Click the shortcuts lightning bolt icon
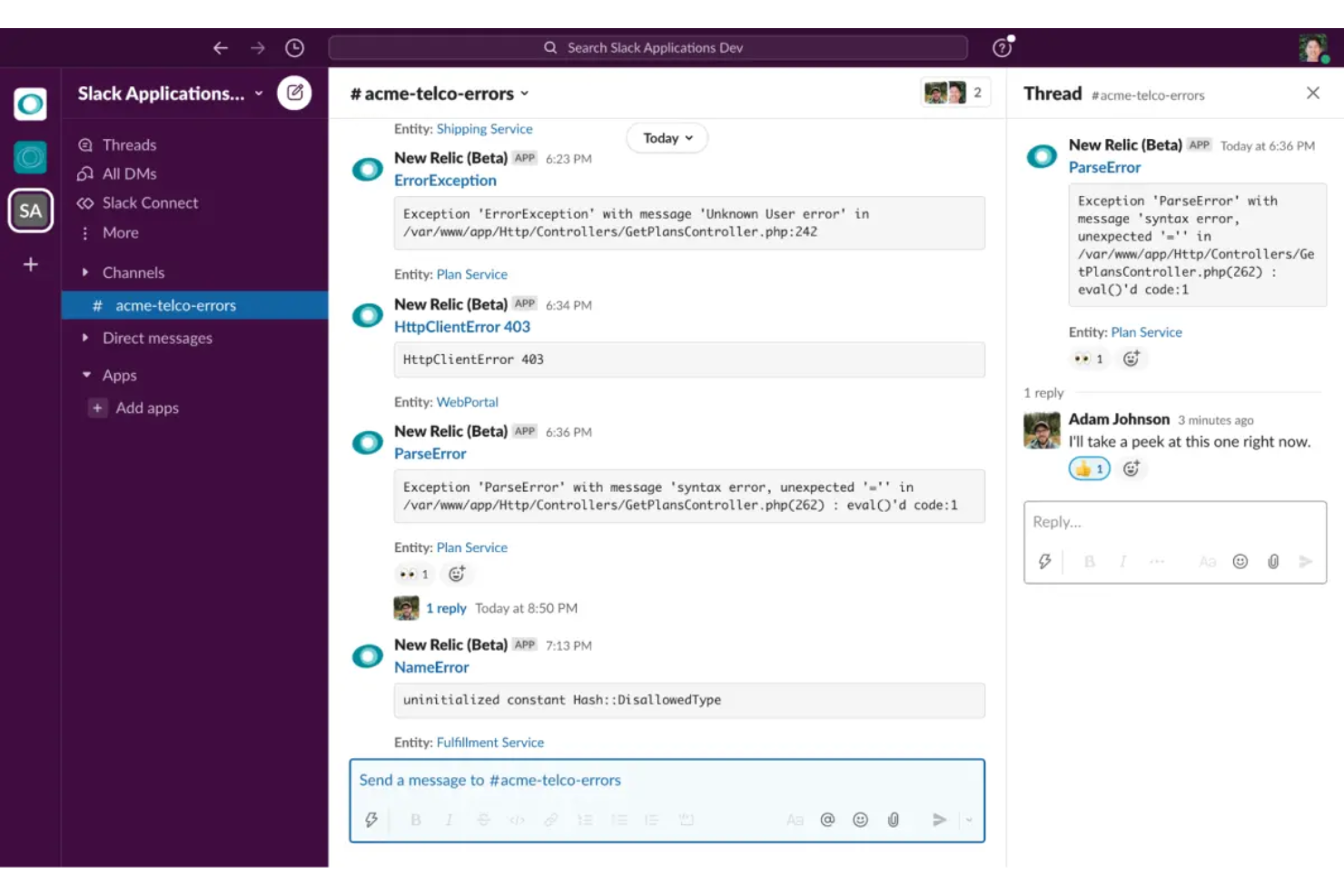 point(371,820)
